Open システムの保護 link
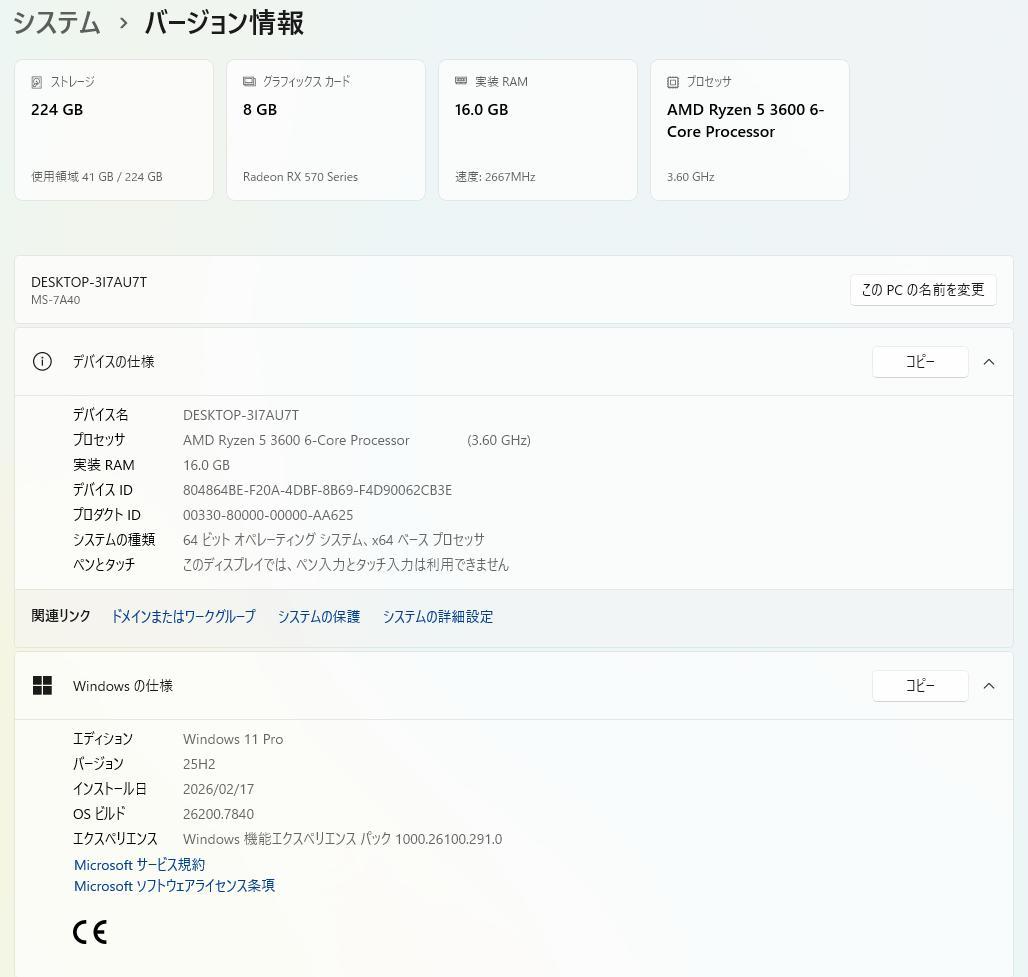This screenshot has height=977, width=1028. pos(319,616)
